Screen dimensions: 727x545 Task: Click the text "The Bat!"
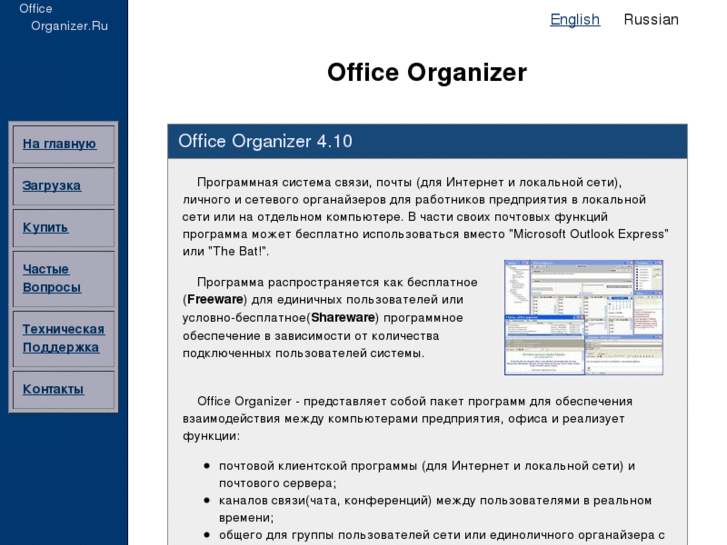click(238, 251)
